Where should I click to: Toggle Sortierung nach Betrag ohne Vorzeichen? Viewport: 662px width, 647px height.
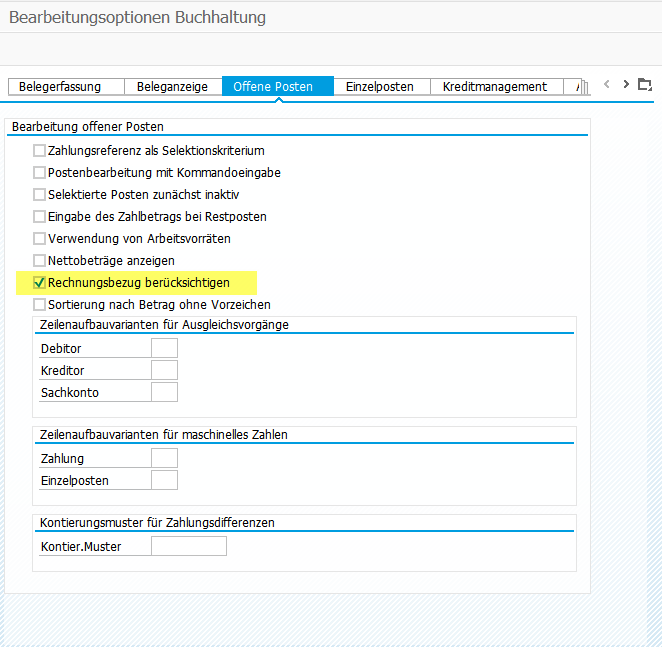(40, 305)
